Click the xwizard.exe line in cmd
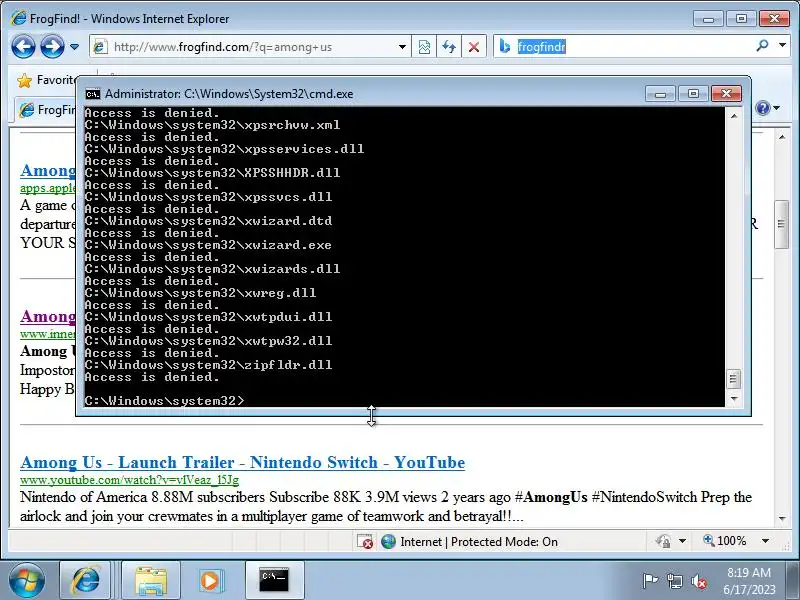Viewport: 800px width, 600px height. tap(208, 245)
